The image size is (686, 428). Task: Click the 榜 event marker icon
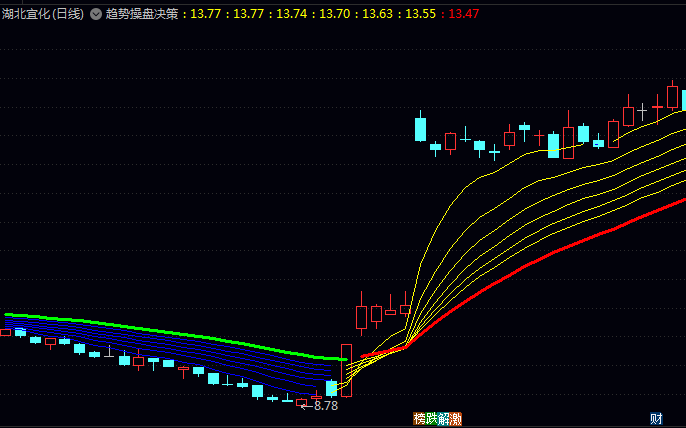point(419,419)
